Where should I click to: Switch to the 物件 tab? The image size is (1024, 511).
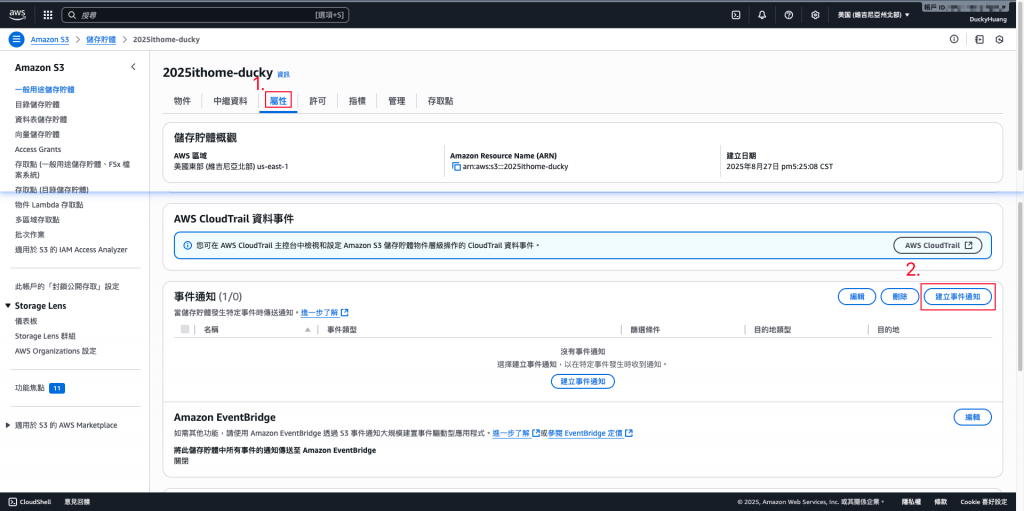click(182, 101)
